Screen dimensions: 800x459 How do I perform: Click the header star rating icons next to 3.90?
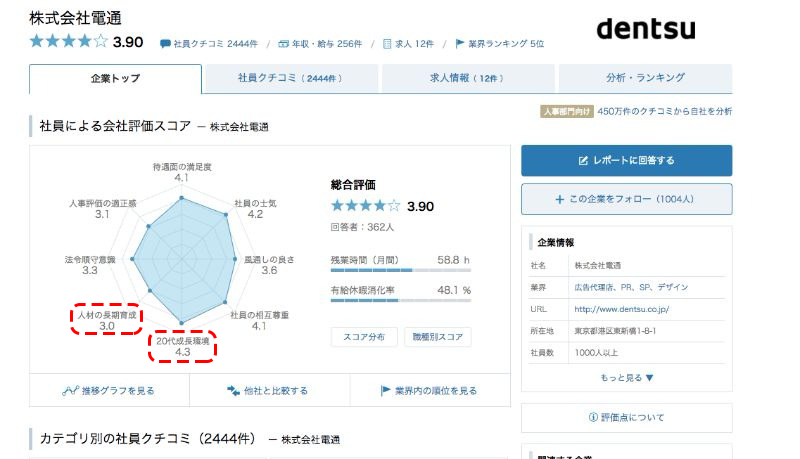click(69, 41)
